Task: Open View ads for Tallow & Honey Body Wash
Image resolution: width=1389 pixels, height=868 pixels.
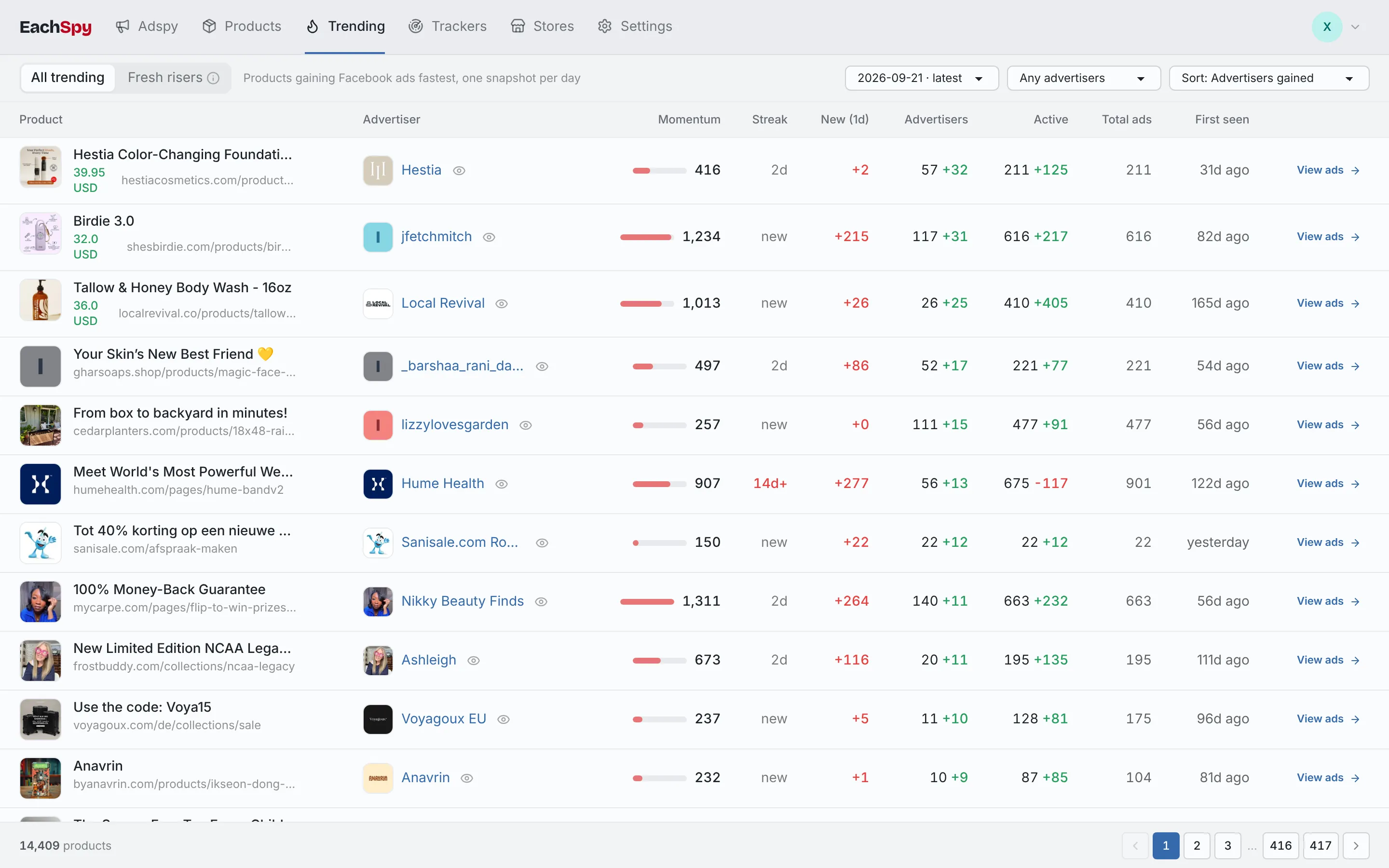Action: point(1328,303)
